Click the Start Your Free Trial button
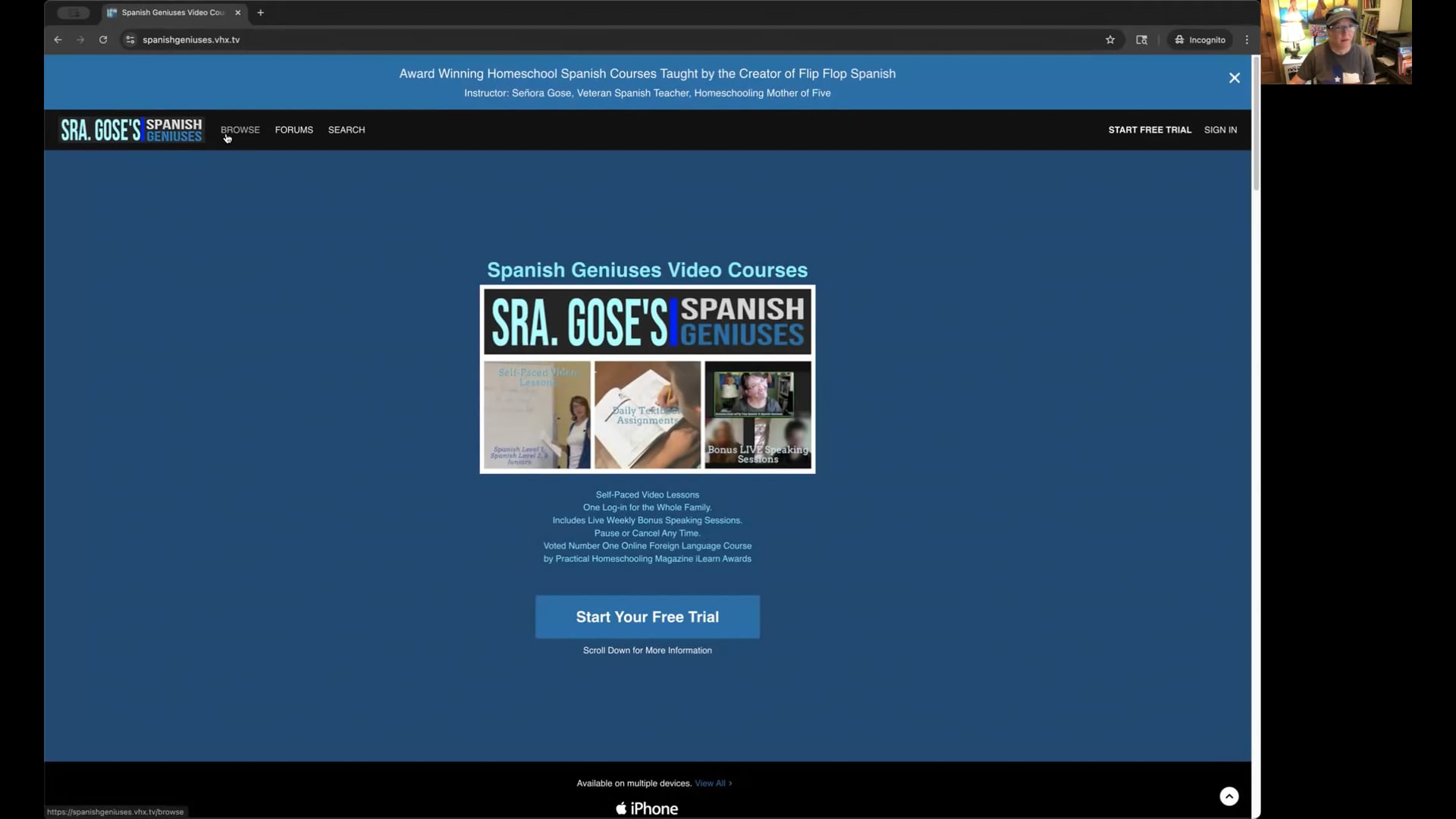 tap(646, 617)
